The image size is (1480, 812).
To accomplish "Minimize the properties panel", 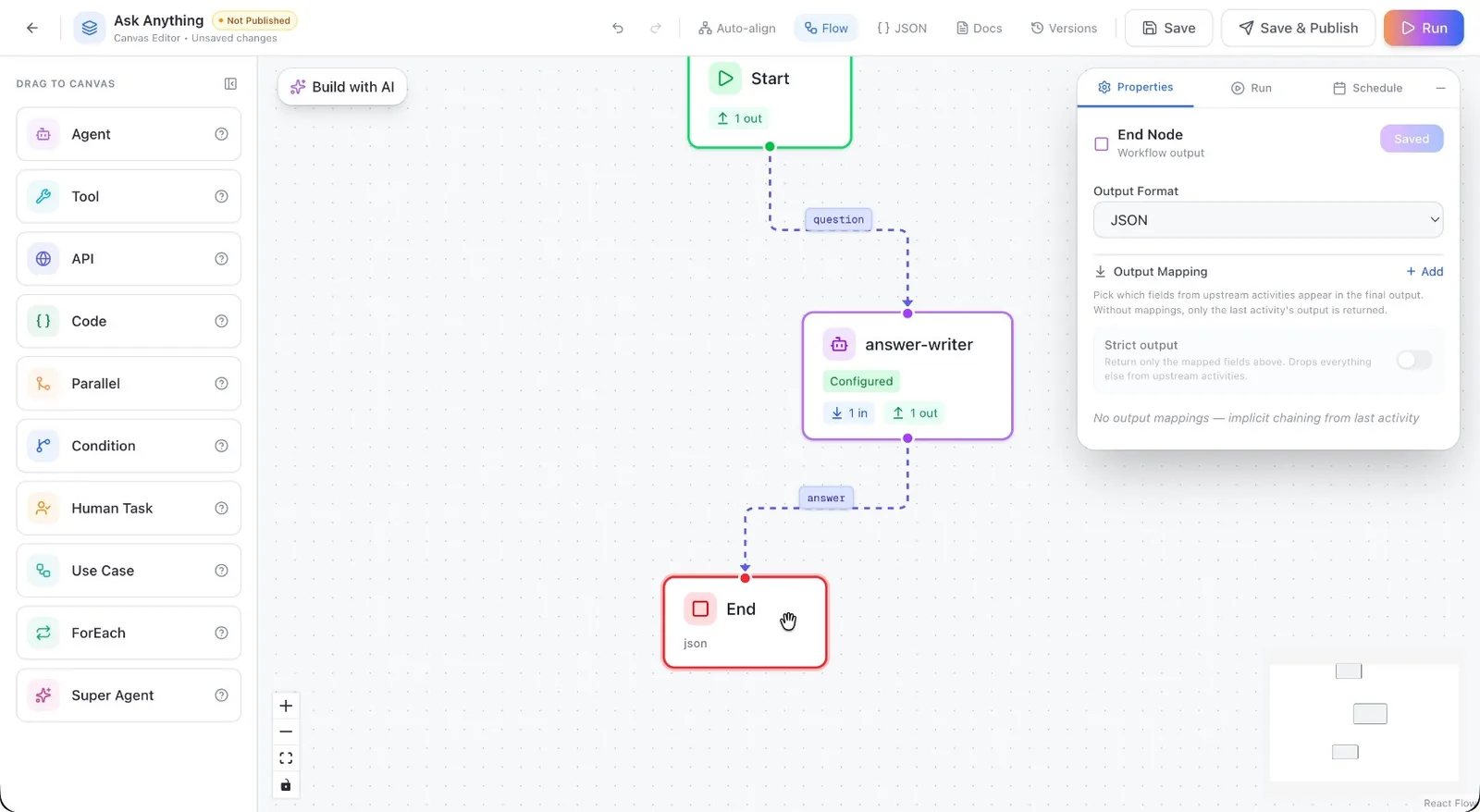I will tap(1440, 88).
